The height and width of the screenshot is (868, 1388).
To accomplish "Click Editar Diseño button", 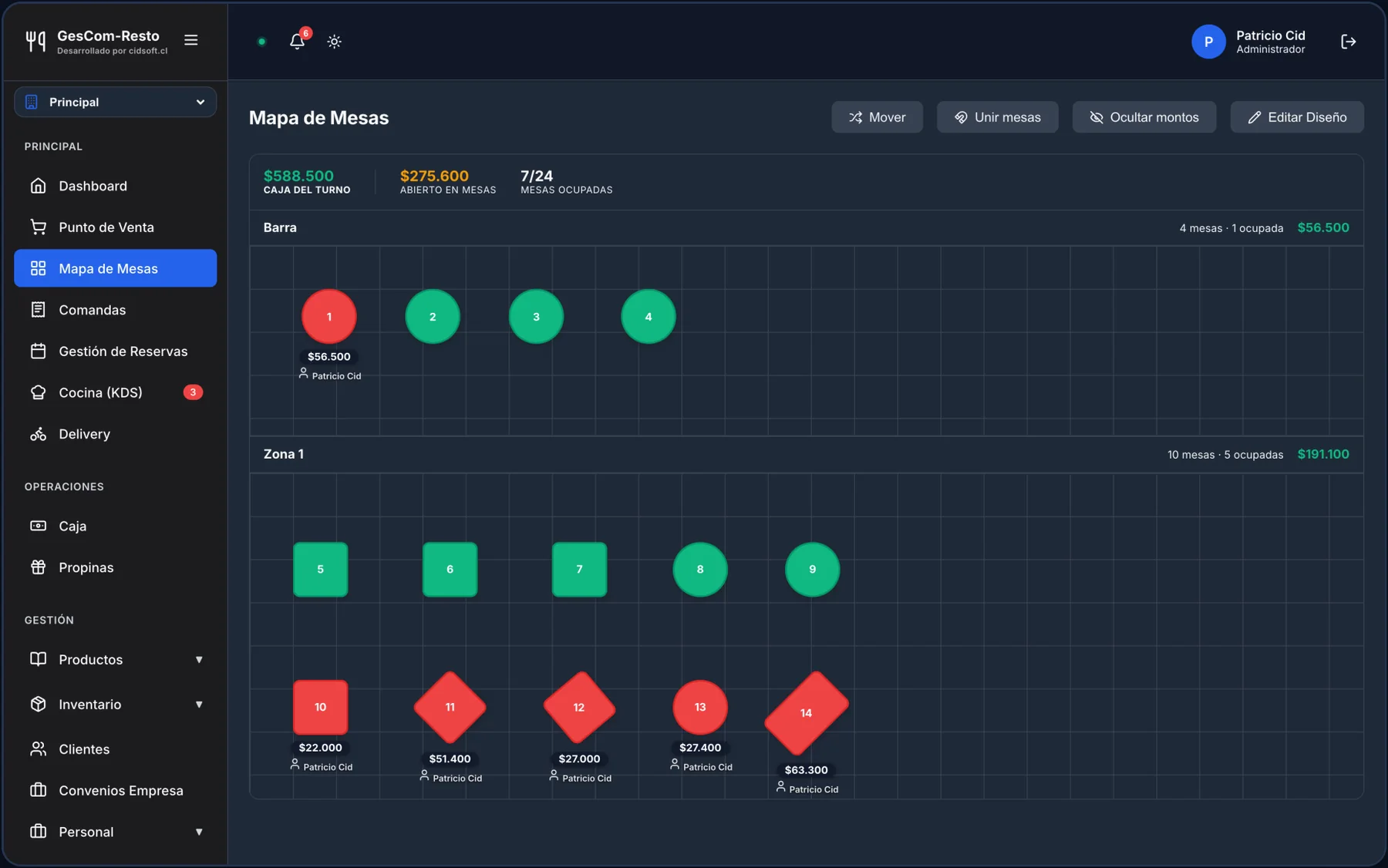I will coord(1297,117).
